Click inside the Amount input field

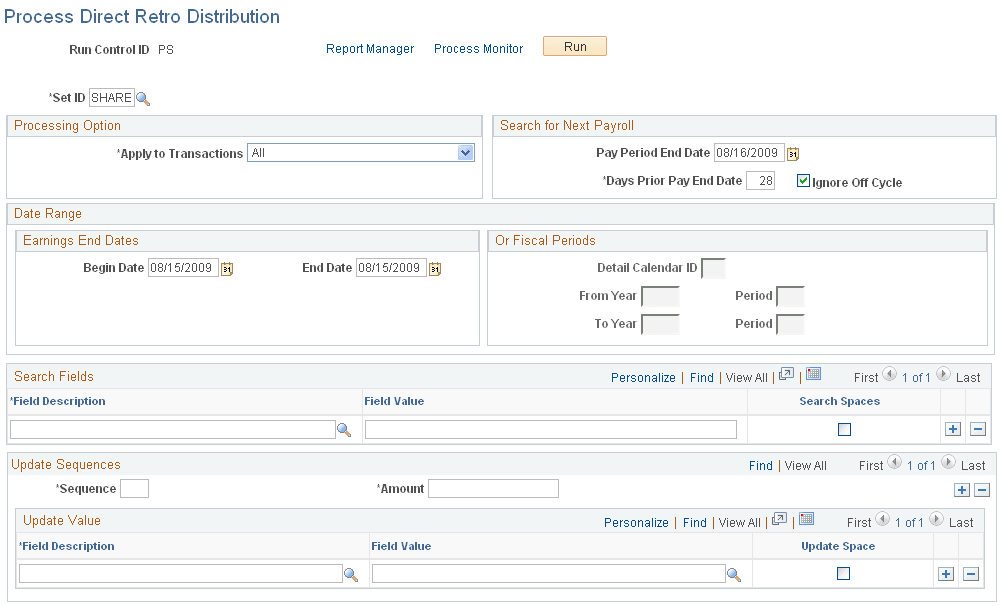(x=492, y=488)
